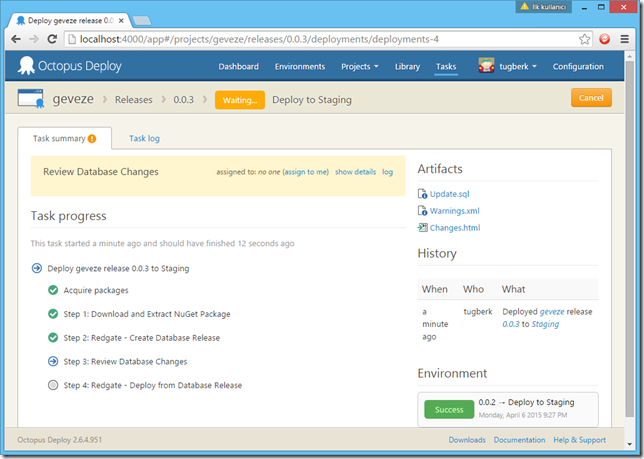Open the Warnings.xml artifact link

(455, 211)
